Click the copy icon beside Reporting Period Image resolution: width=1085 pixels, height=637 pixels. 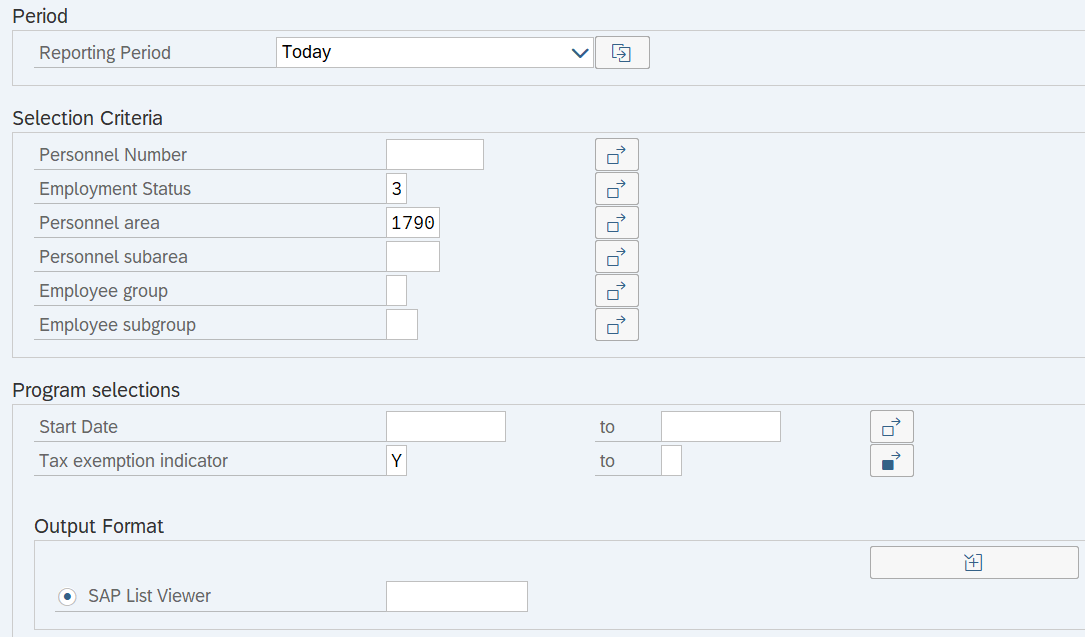click(622, 52)
